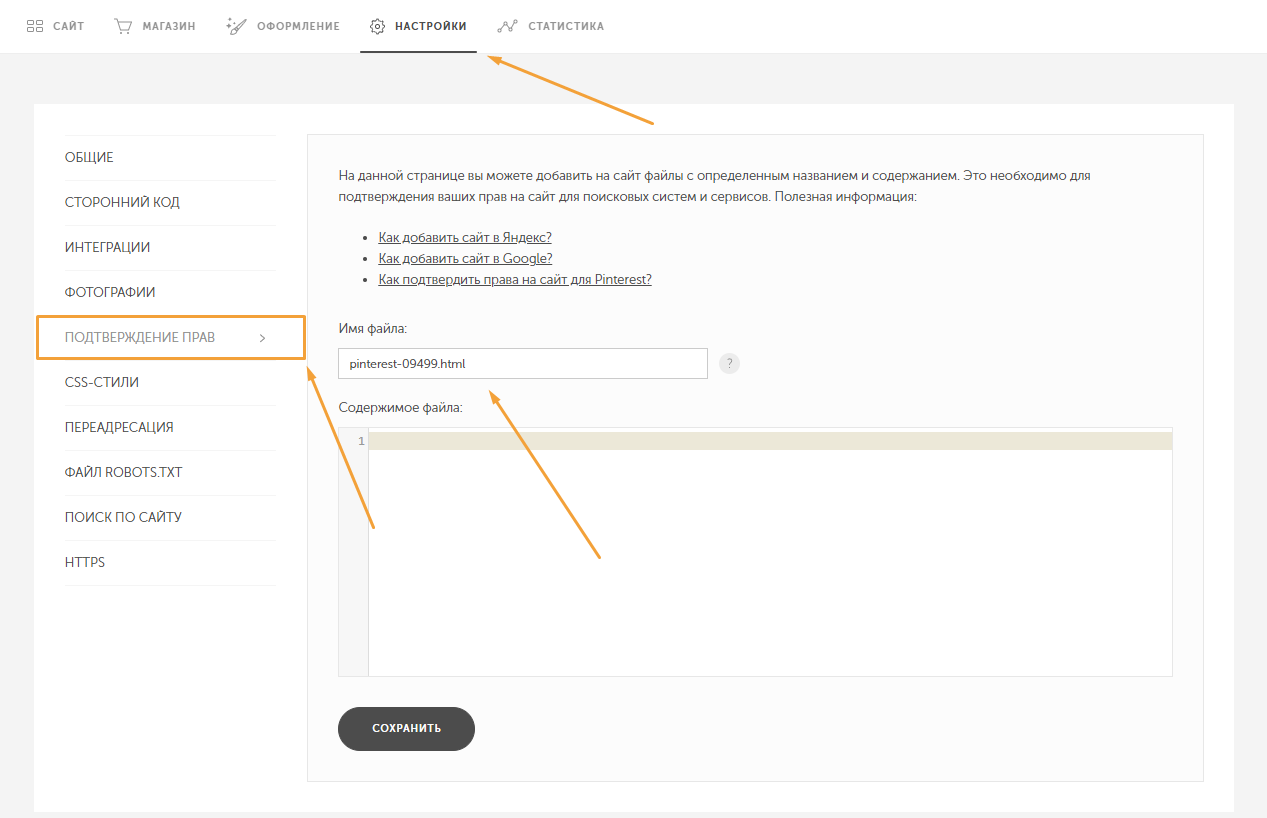Click inside the file content editor
The image size is (1267, 818).
pos(770,550)
